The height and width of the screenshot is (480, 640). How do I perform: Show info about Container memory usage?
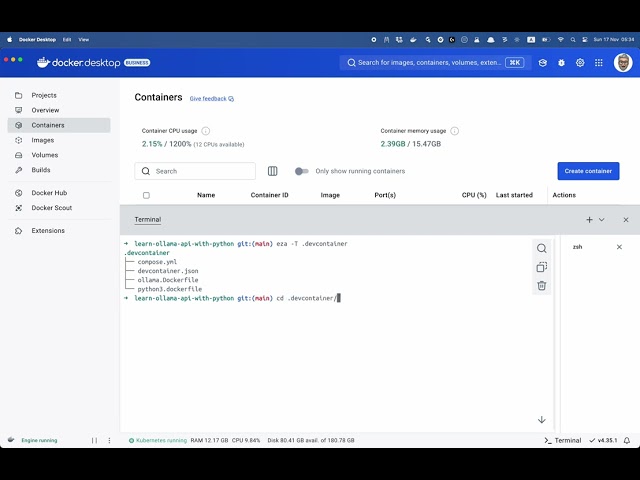tap(454, 131)
